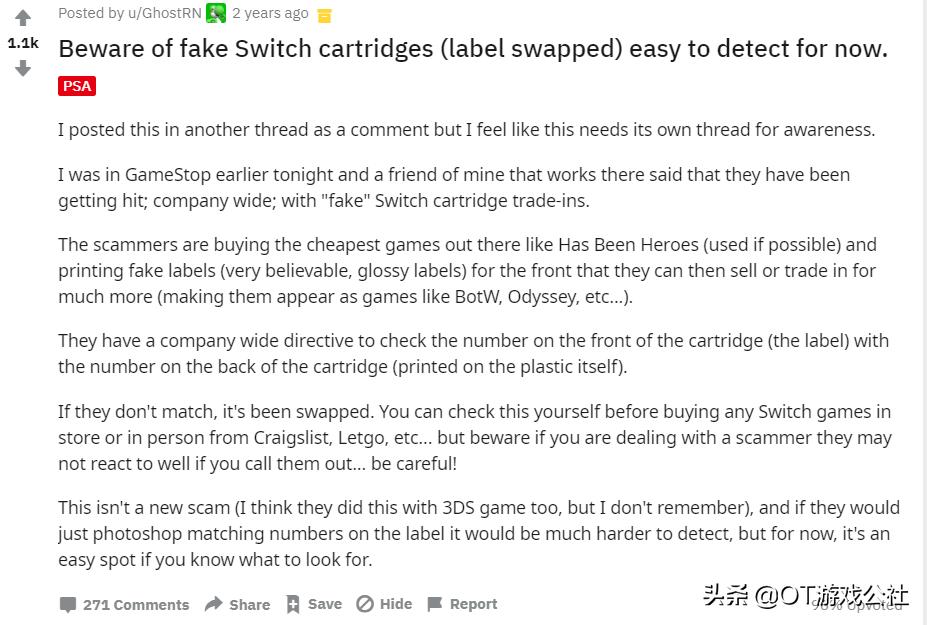Click the Share text label
Viewport: 927px width, 625px height.
pyautogui.click(x=249, y=604)
